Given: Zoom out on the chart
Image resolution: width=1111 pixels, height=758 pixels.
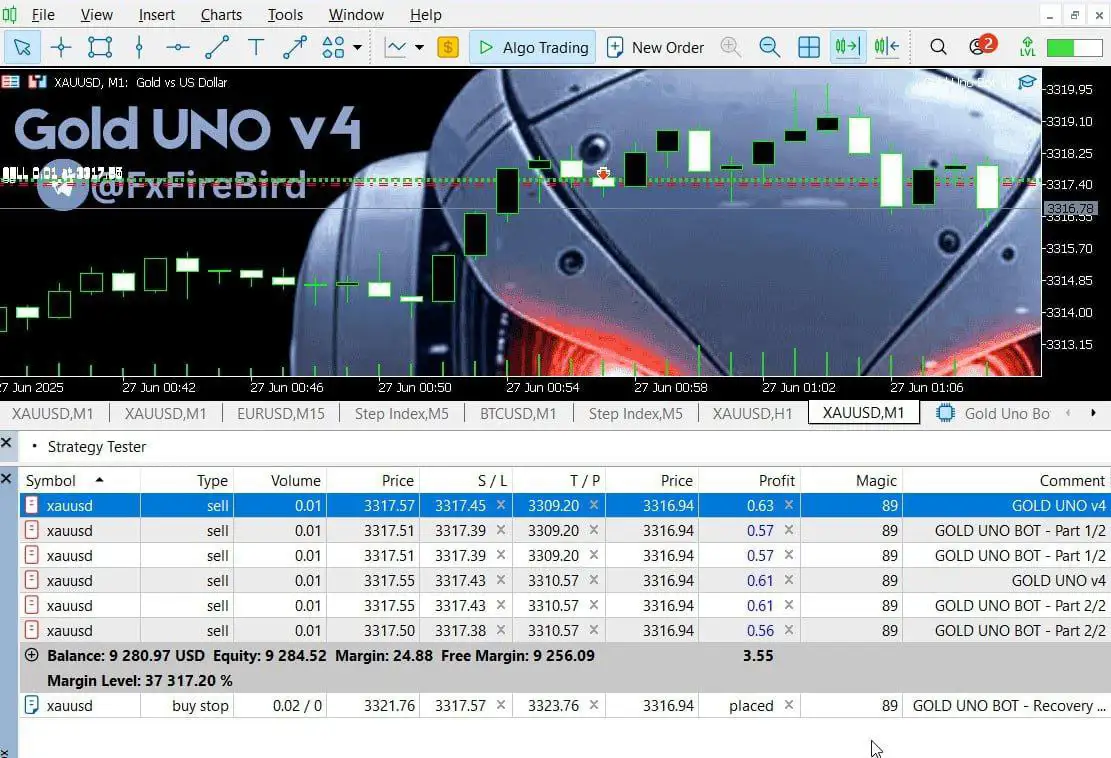Looking at the screenshot, I should [769, 47].
